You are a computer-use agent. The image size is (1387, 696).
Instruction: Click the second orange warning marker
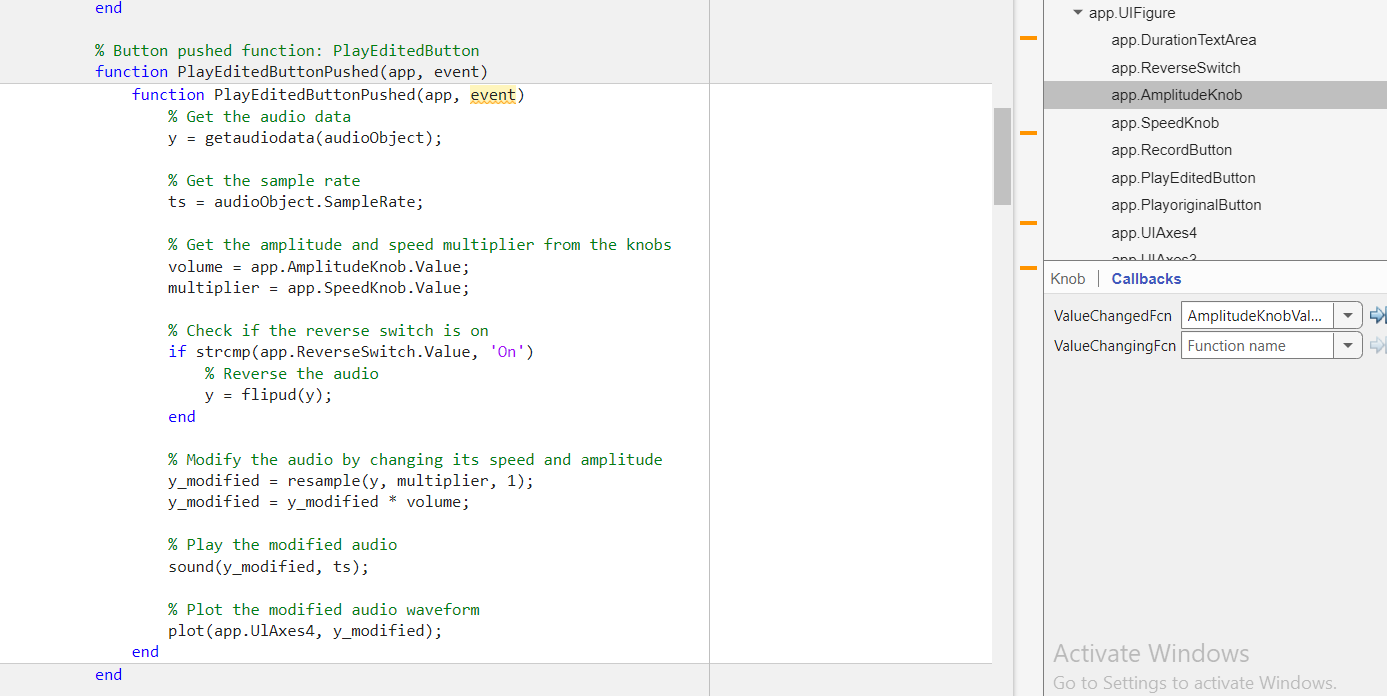click(x=1027, y=131)
